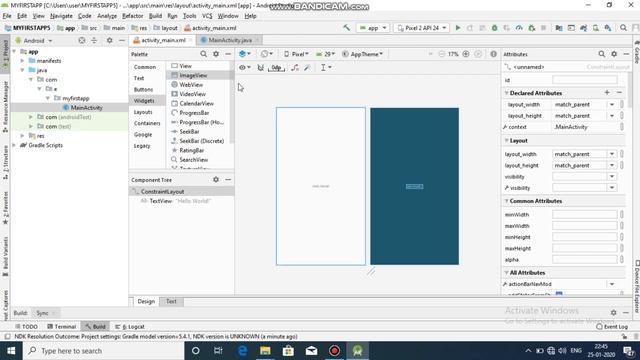This screenshot has height=360, width=640.
Task: Open the TODO tool window
Action: pyautogui.click(x=27, y=327)
